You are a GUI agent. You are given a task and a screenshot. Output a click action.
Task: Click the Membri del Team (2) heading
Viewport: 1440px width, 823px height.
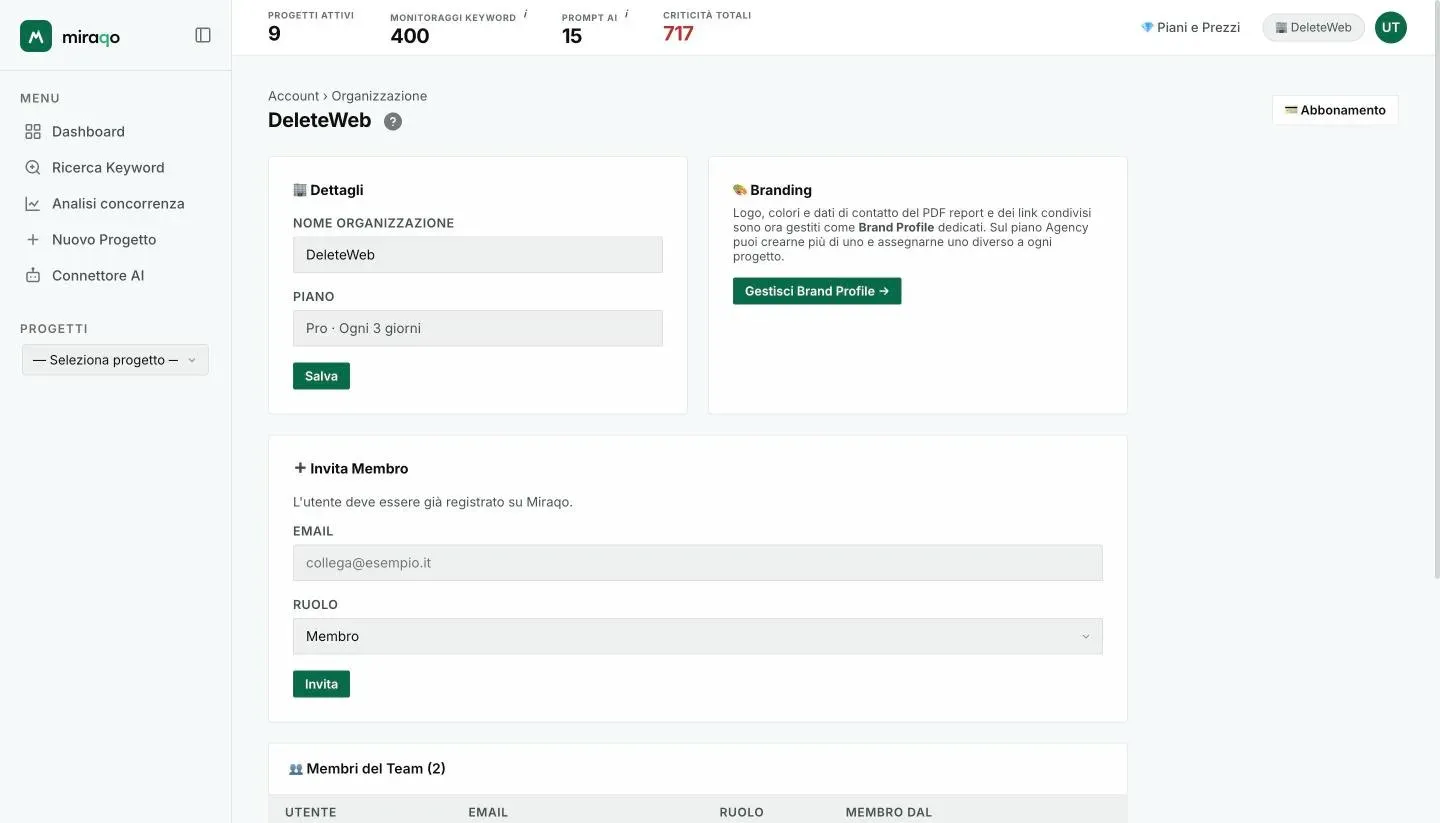click(376, 768)
